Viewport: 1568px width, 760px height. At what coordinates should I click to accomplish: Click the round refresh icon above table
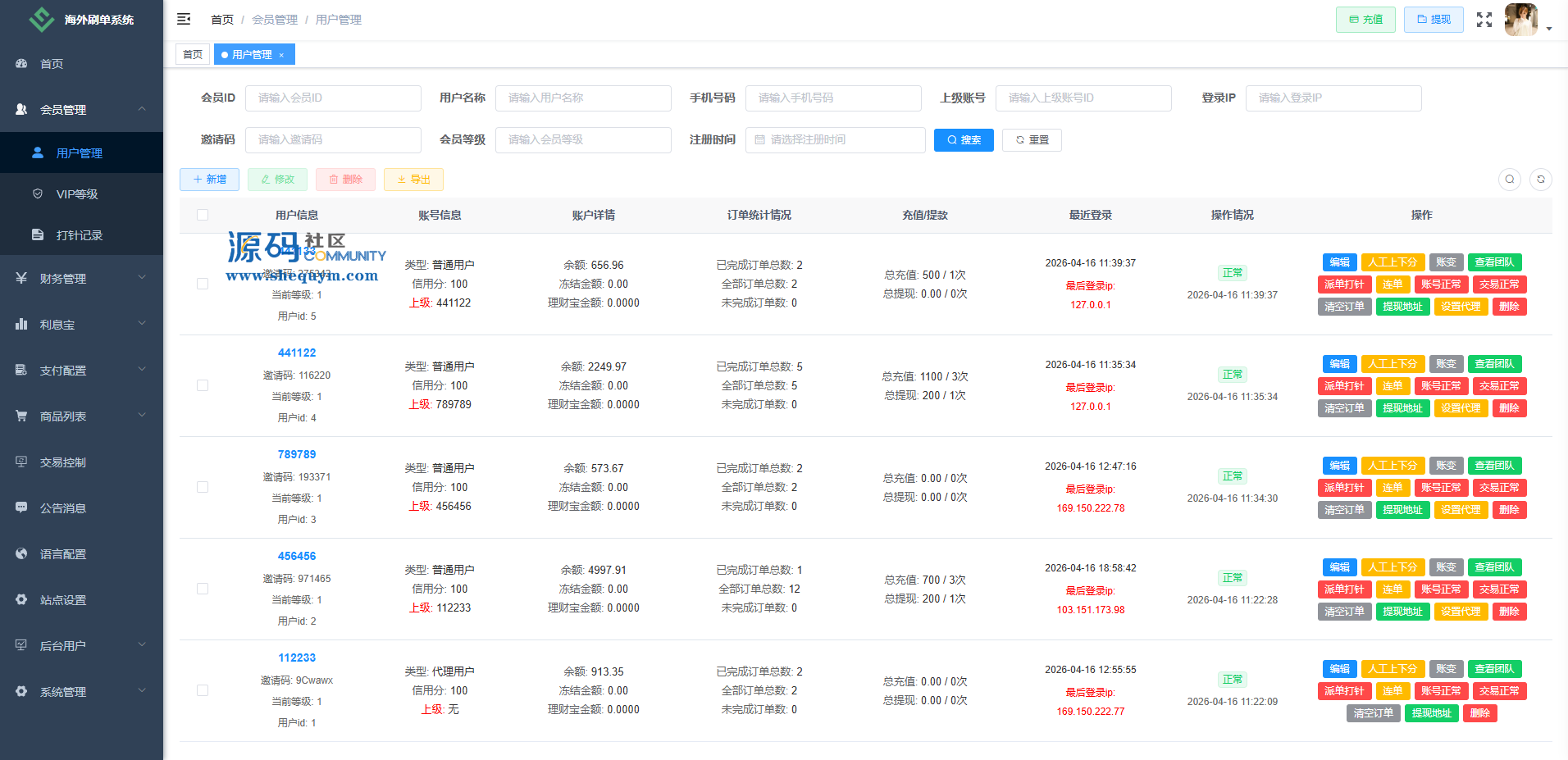click(1540, 180)
